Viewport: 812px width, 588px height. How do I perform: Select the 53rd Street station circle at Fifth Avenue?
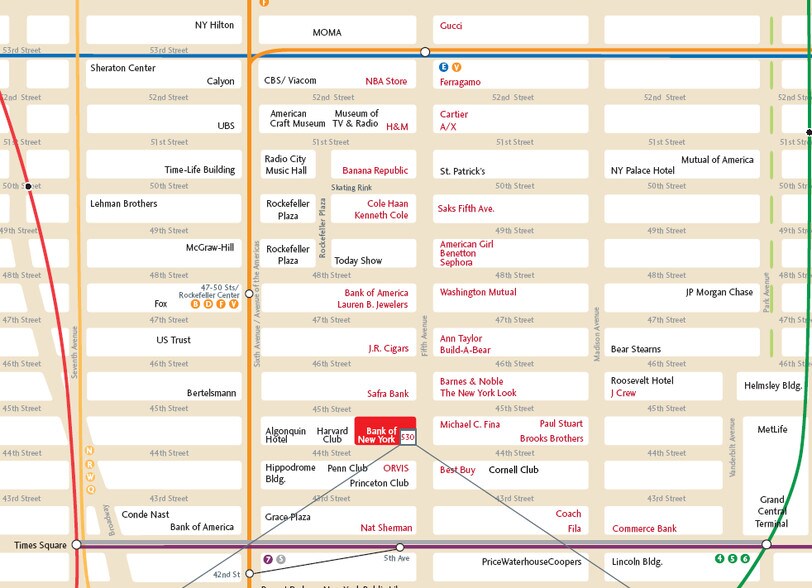pyautogui.click(x=425, y=51)
